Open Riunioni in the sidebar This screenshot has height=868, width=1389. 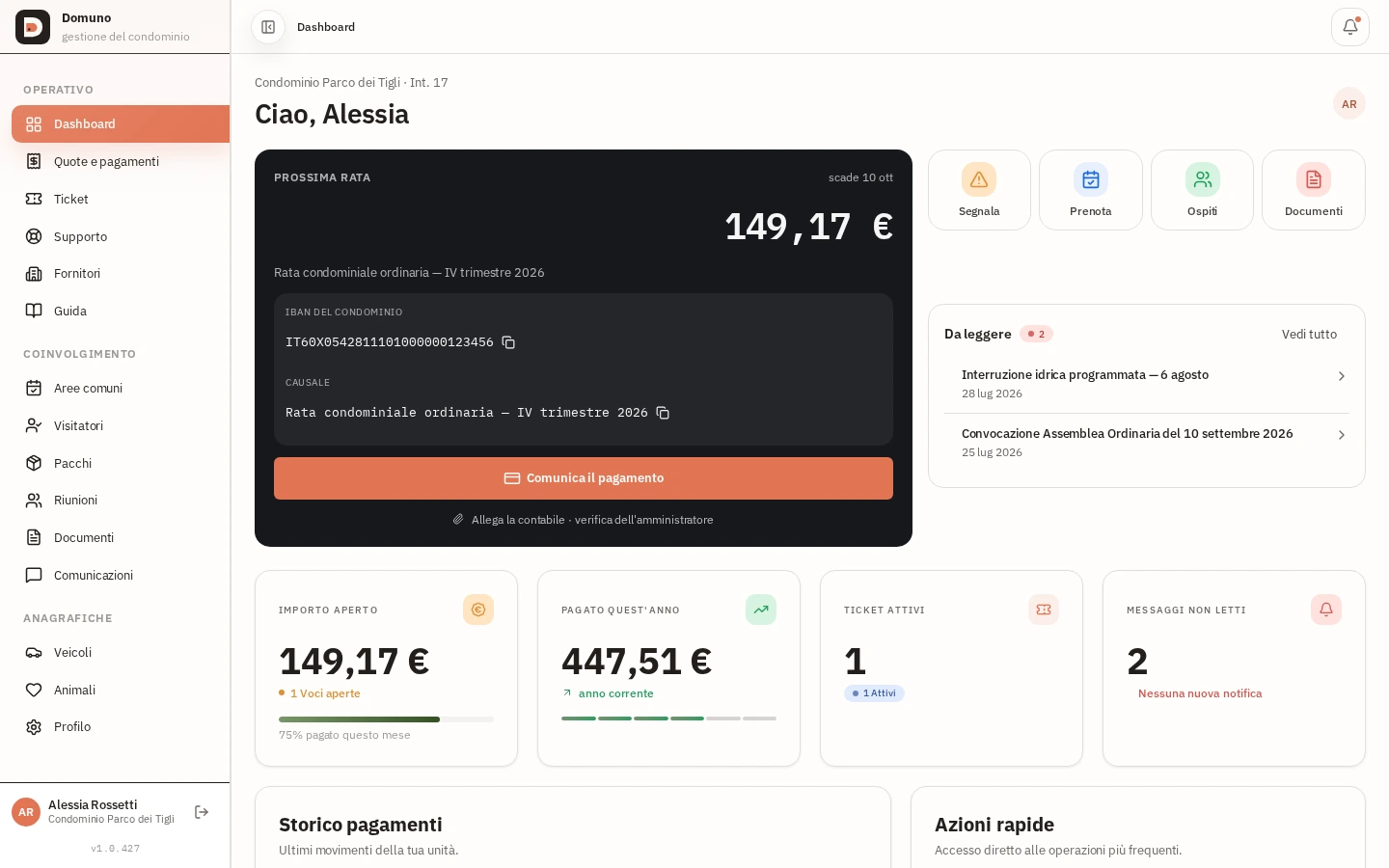[x=121, y=501]
